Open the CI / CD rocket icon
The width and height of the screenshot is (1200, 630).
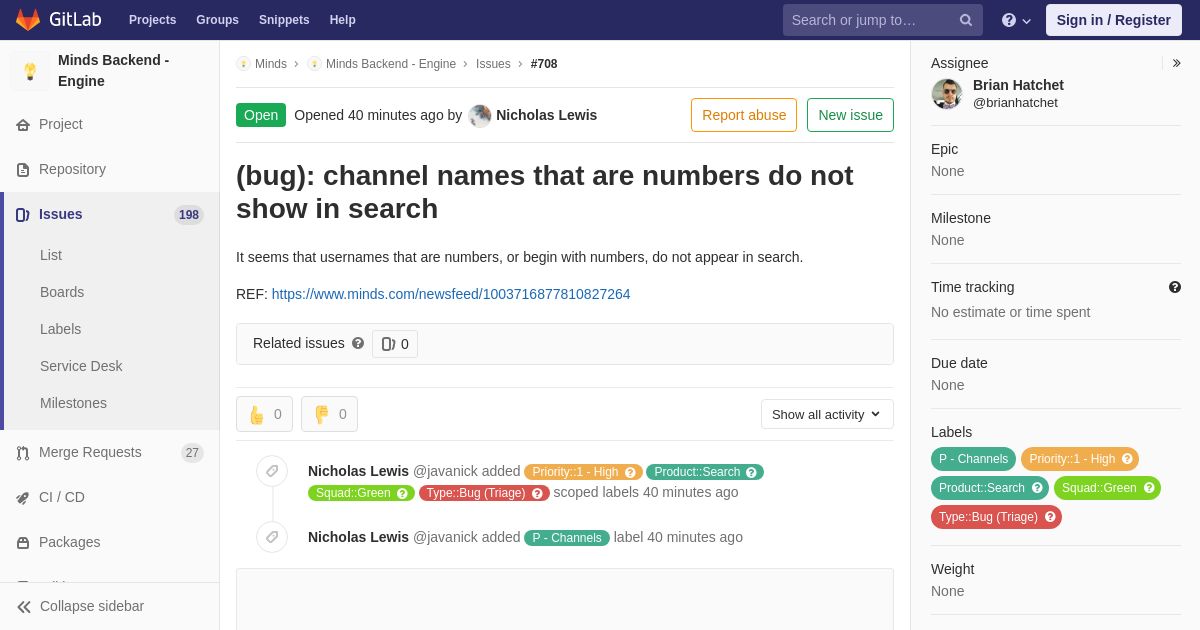tap(23, 498)
